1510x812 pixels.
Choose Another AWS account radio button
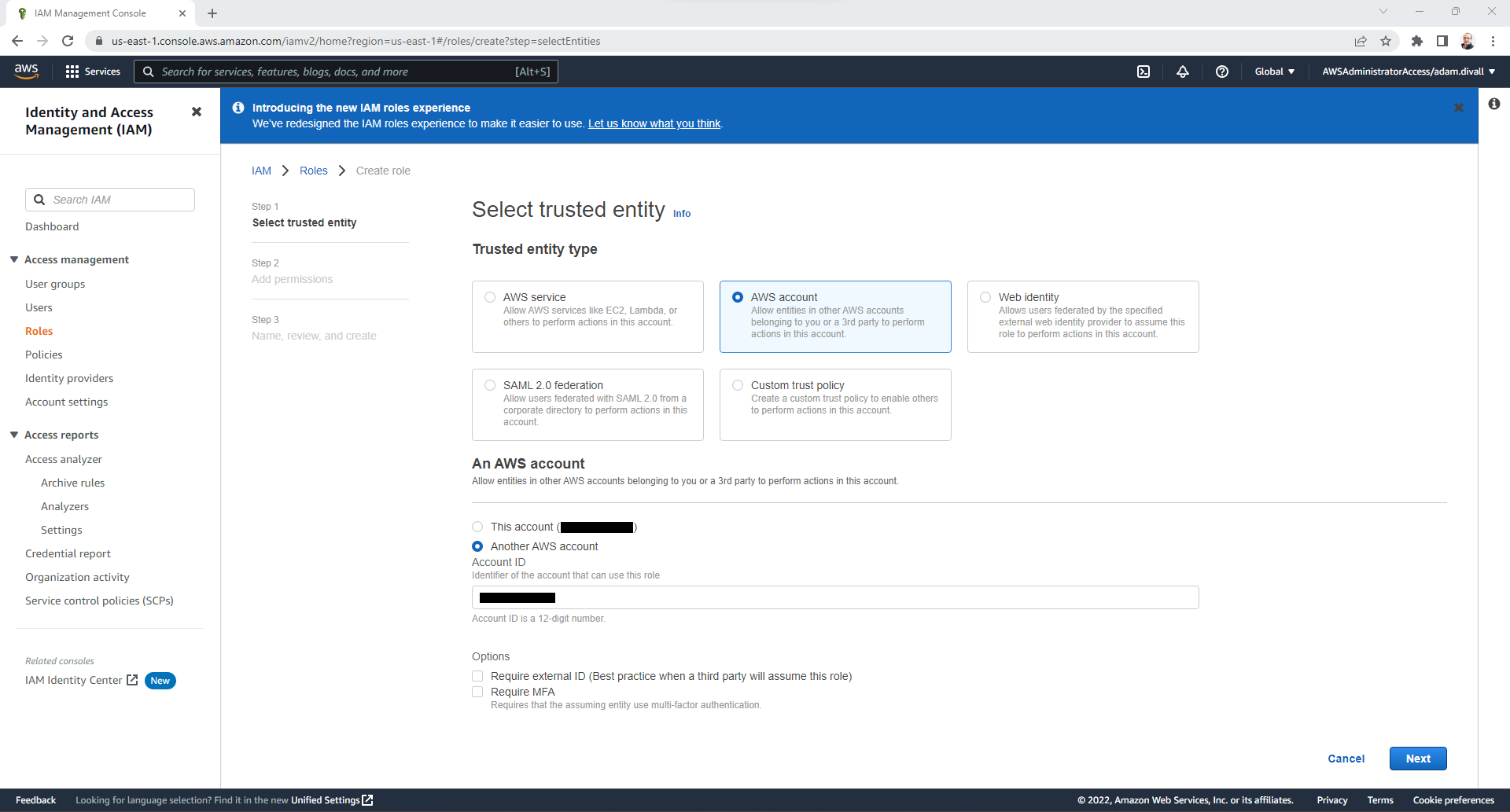[x=477, y=546]
